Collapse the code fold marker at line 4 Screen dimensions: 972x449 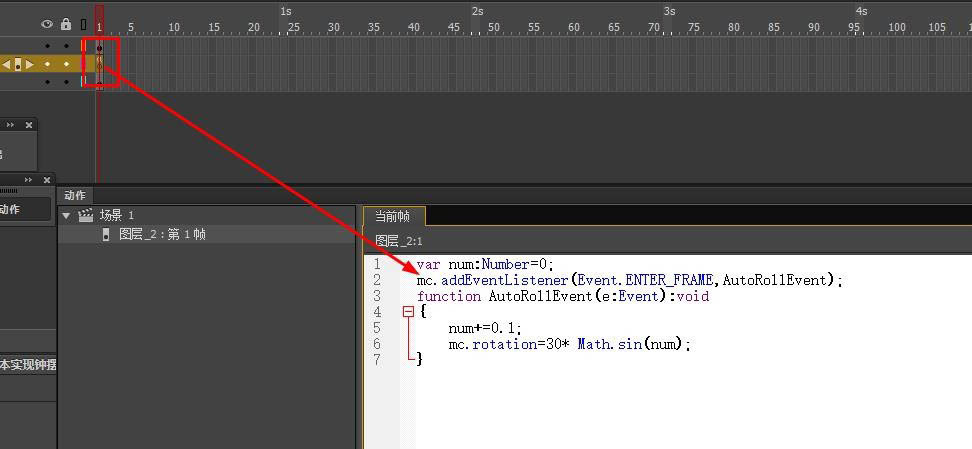408,312
